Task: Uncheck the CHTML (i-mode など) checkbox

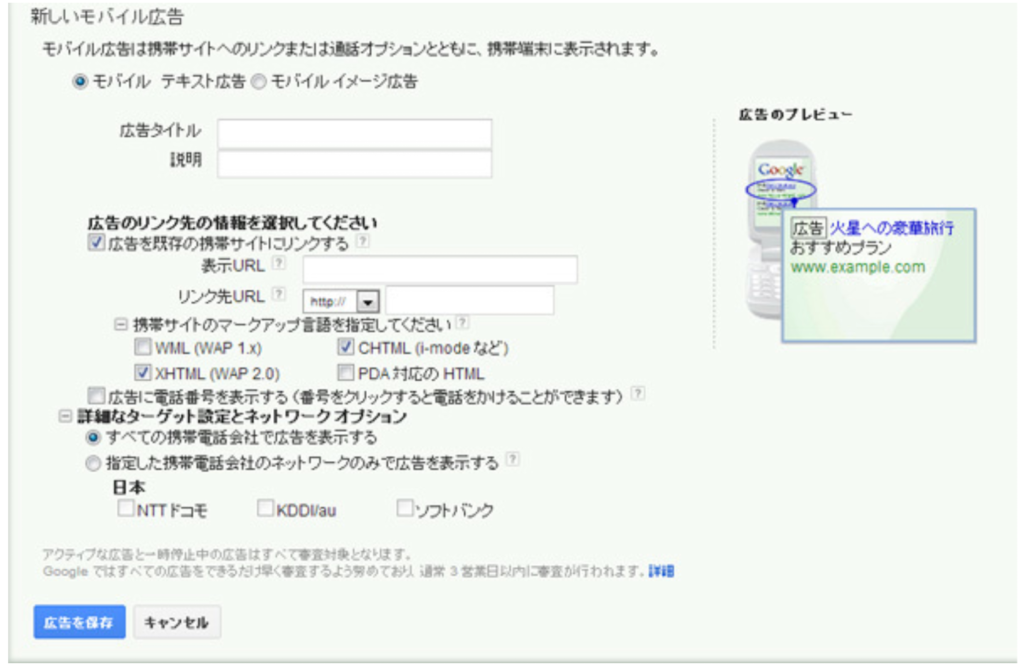Action: 346,348
